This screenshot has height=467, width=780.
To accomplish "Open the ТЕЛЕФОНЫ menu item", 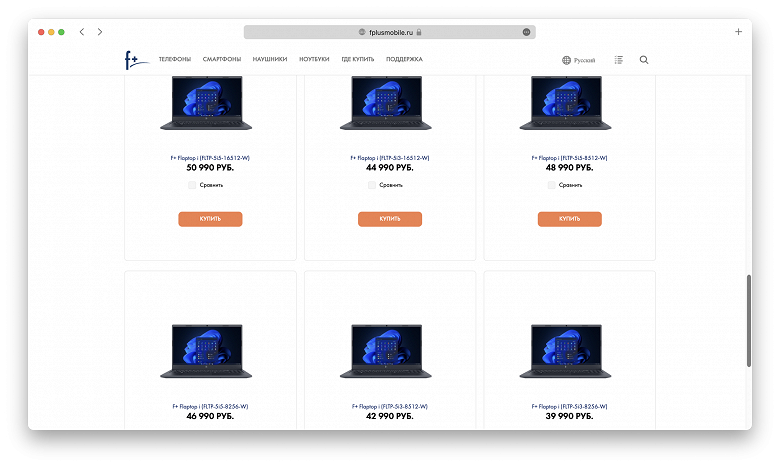I will coord(175,59).
